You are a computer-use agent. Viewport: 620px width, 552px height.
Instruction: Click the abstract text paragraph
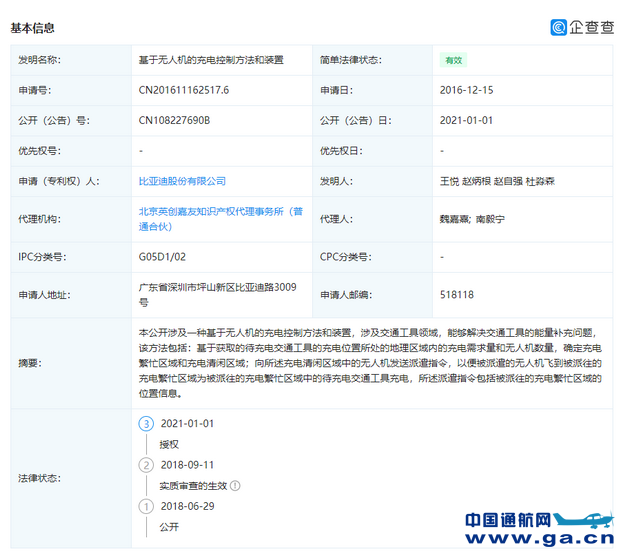pos(369,364)
